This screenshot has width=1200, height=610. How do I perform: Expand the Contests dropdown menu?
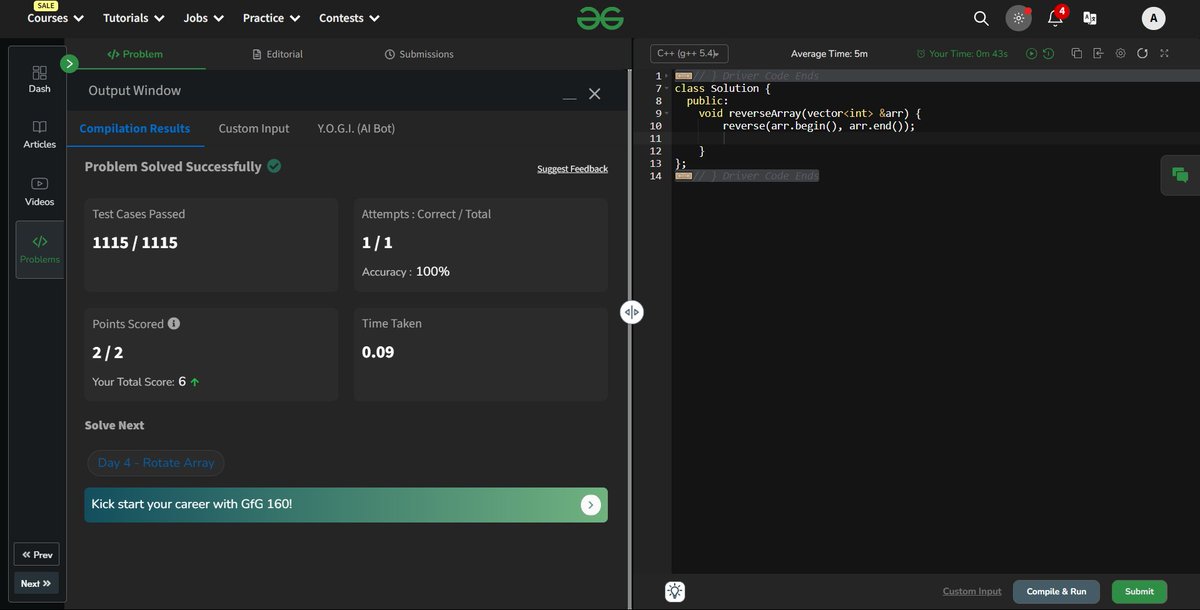tap(349, 18)
